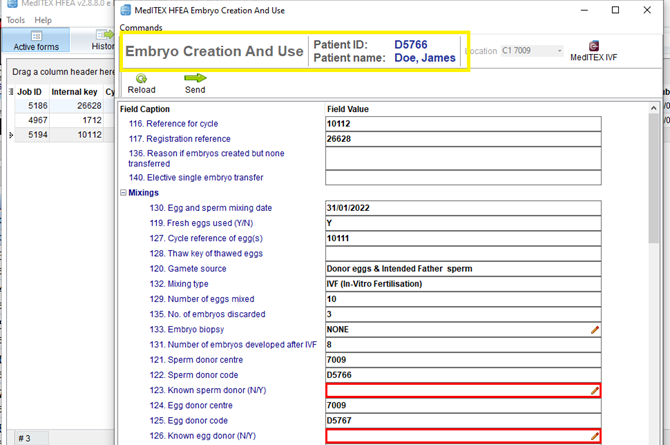Click the vertical scrollbar thumb
The width and height of the screenshot is (670, 445).
(653, 178)
